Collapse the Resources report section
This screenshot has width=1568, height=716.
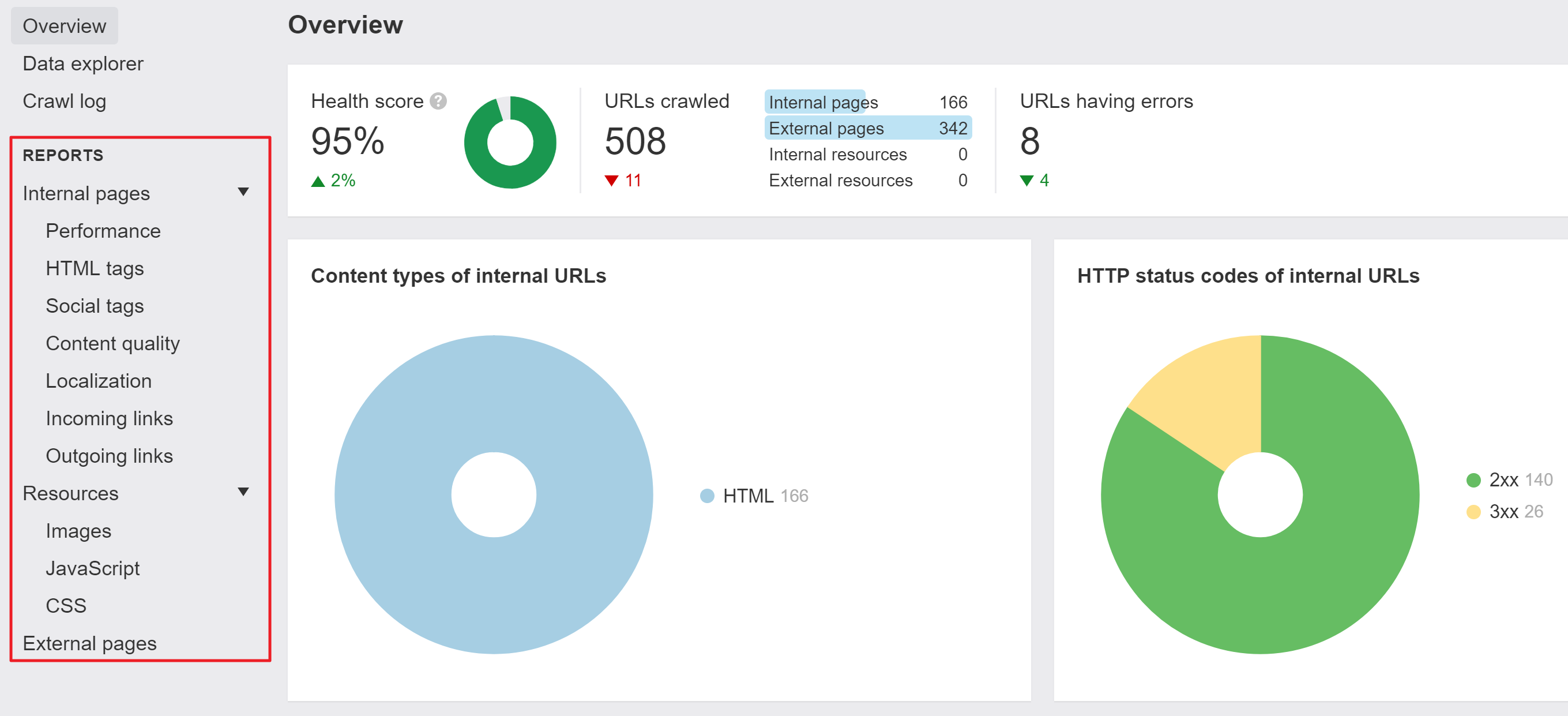pos(243,492)
